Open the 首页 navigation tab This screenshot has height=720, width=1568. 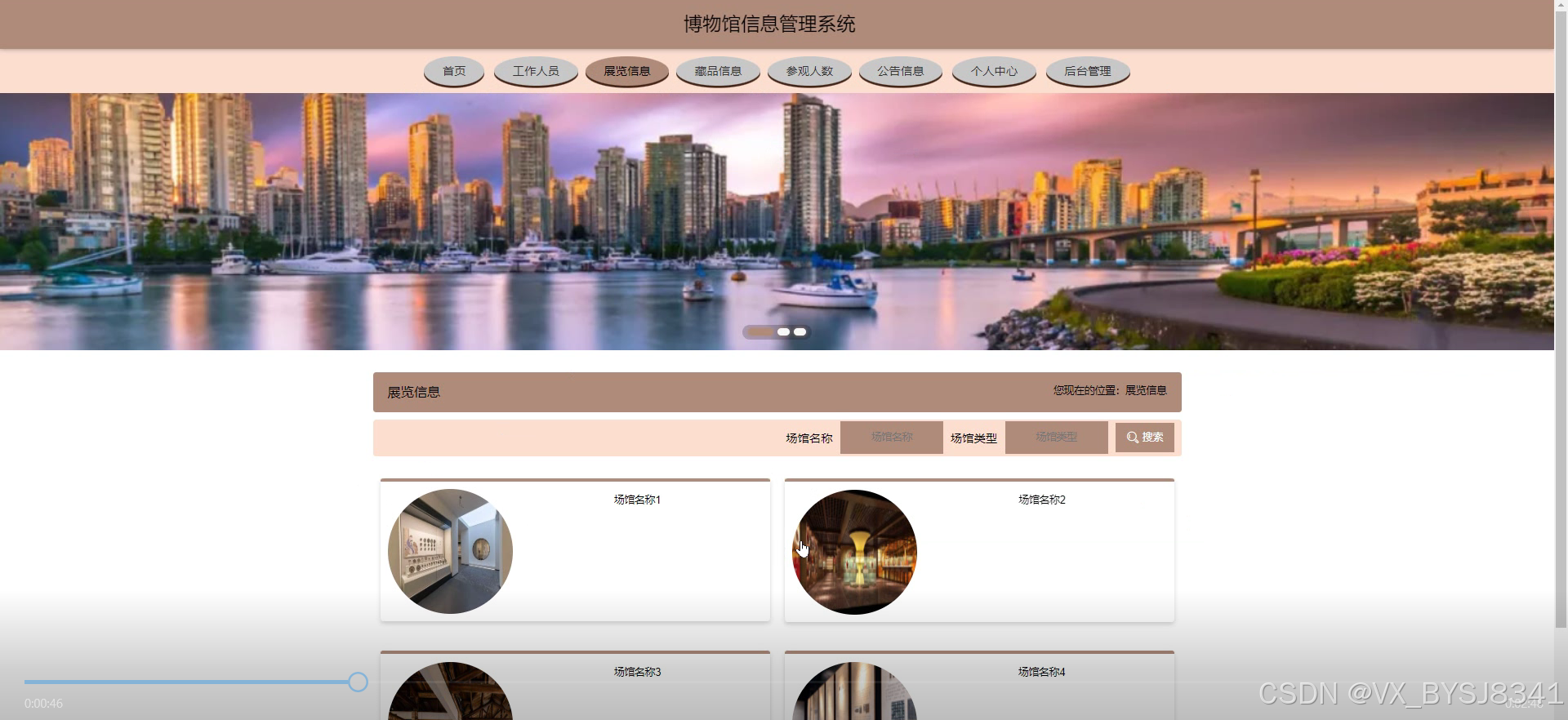(x=454, y=71)
